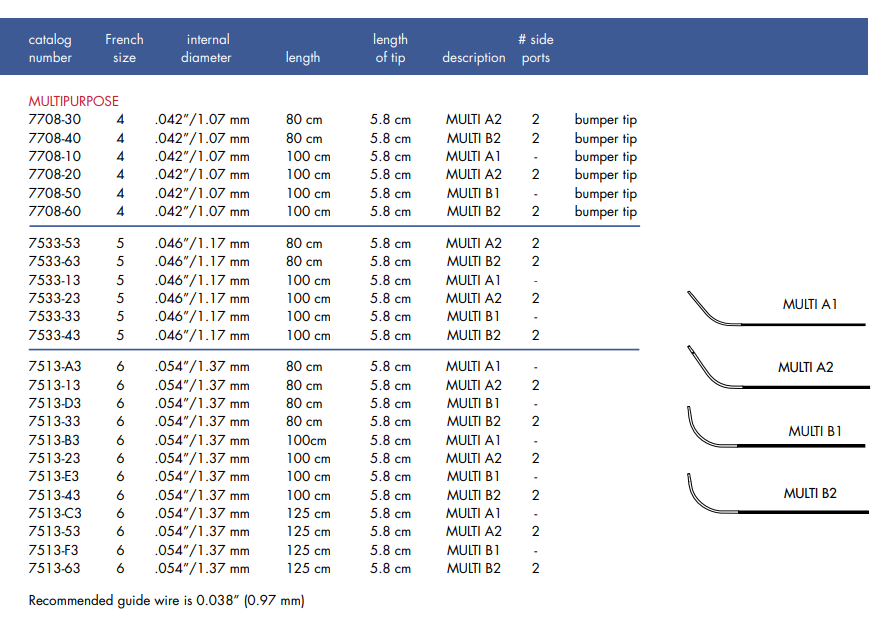
Task: Click the 'length of tip' column header
Action: pos(390,48)
